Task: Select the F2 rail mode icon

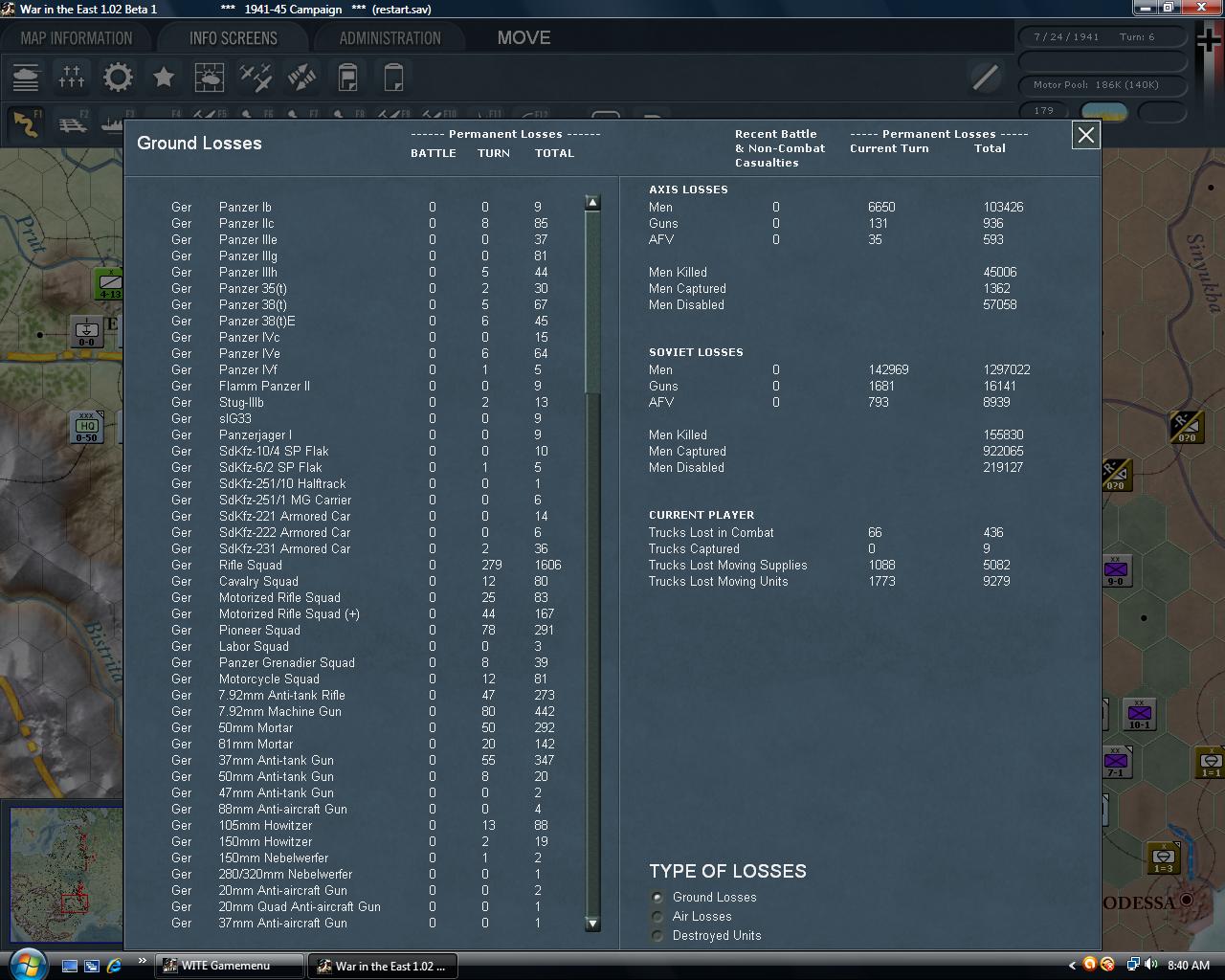Action: (x=73, y=124)
